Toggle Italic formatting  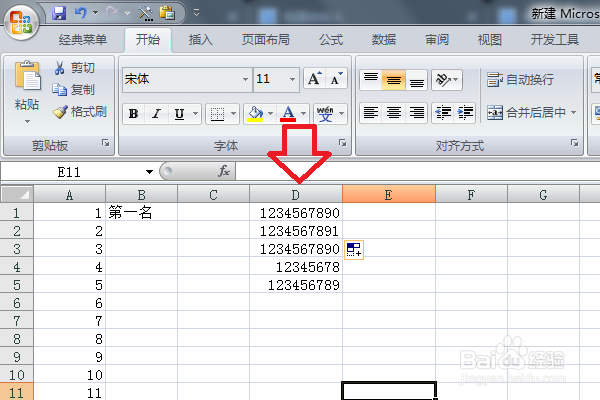156,114
